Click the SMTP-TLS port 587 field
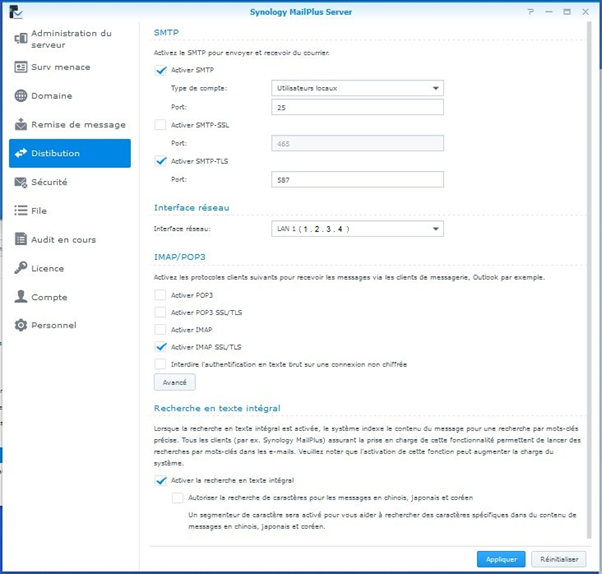 (x=357, y=179)
